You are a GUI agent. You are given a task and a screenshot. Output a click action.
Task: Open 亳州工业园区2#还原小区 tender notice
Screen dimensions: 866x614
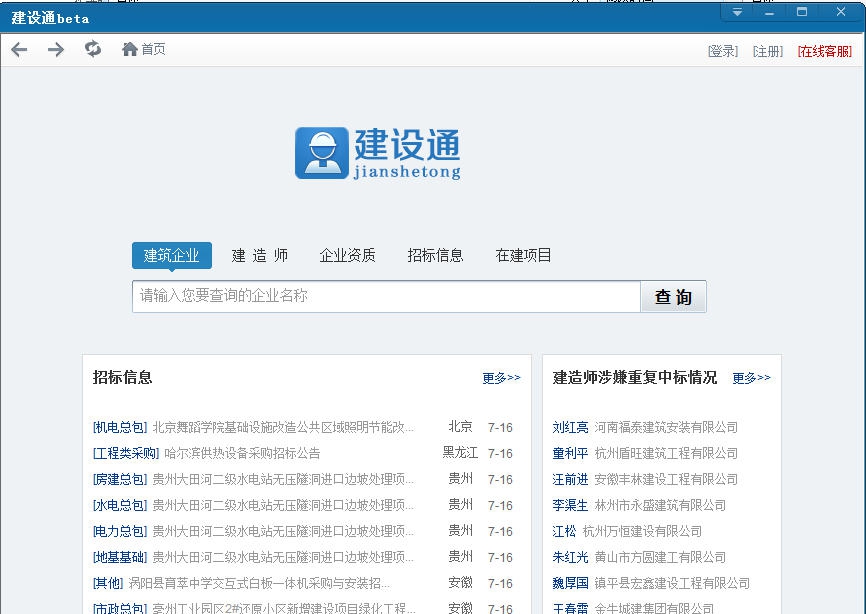point(283,608)
